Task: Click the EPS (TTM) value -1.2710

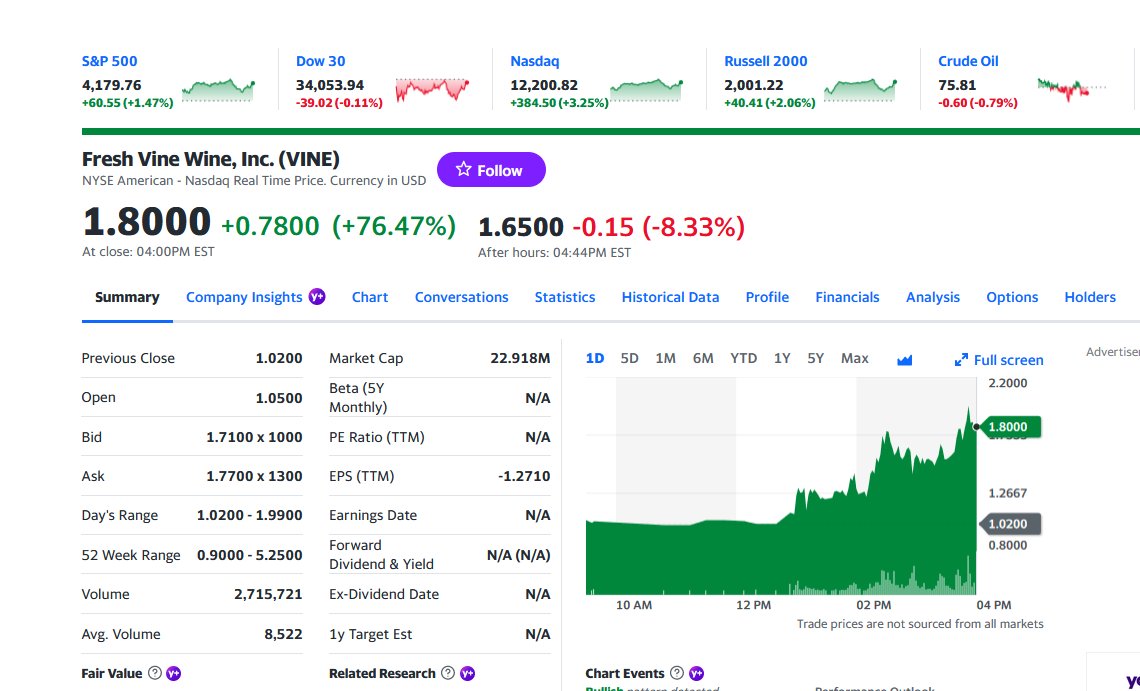Action: coord(524,476)
